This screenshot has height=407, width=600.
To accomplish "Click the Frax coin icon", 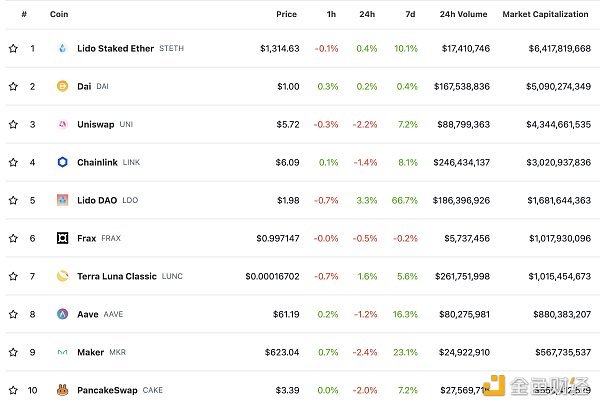I will (61, 238).
